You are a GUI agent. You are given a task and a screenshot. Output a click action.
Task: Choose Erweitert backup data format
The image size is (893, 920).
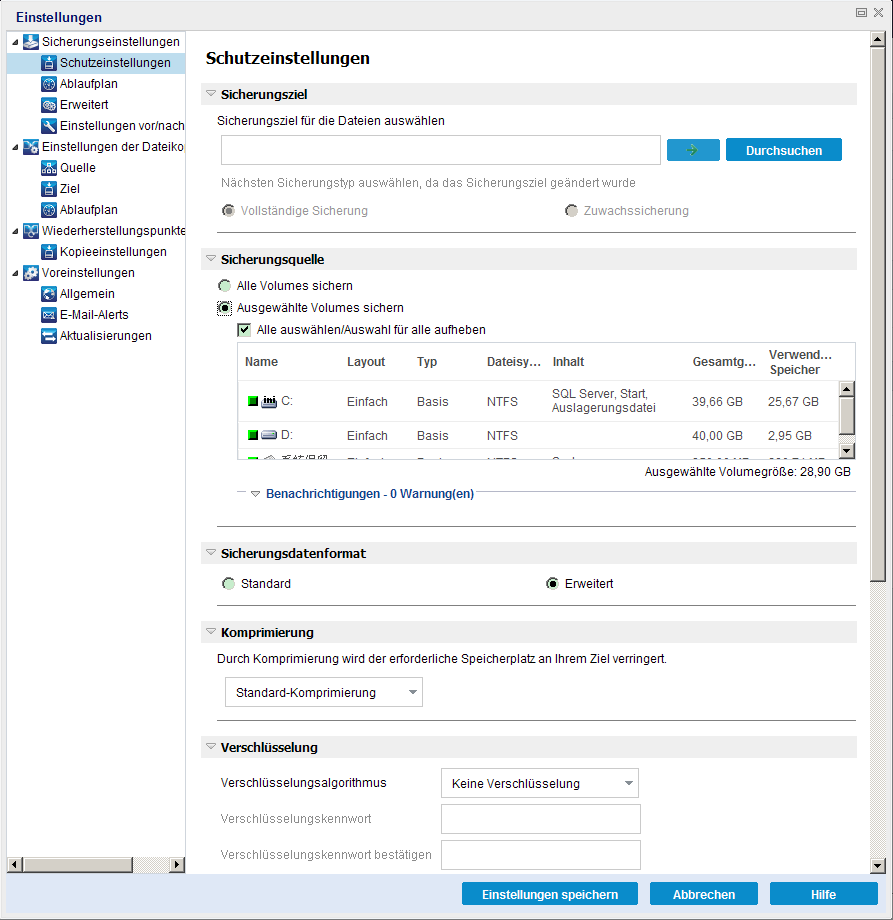[x=552, y=584]
